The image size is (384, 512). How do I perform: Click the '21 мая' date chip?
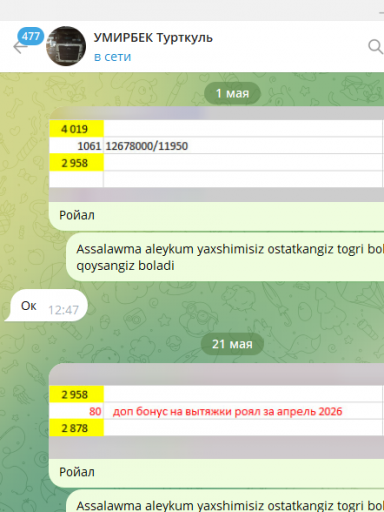pos(232,344)
